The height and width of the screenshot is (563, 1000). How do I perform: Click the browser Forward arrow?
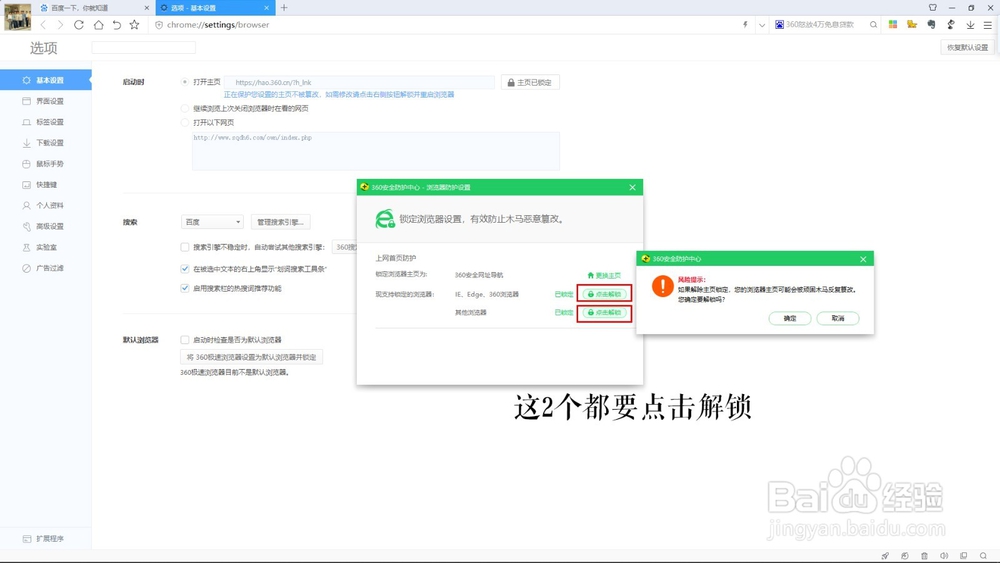pyautogui.click(x=60, y=25)
